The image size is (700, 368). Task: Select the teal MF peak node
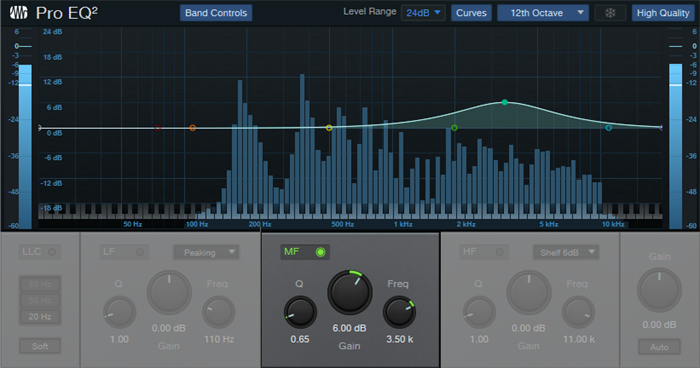[x=504, y=102]
